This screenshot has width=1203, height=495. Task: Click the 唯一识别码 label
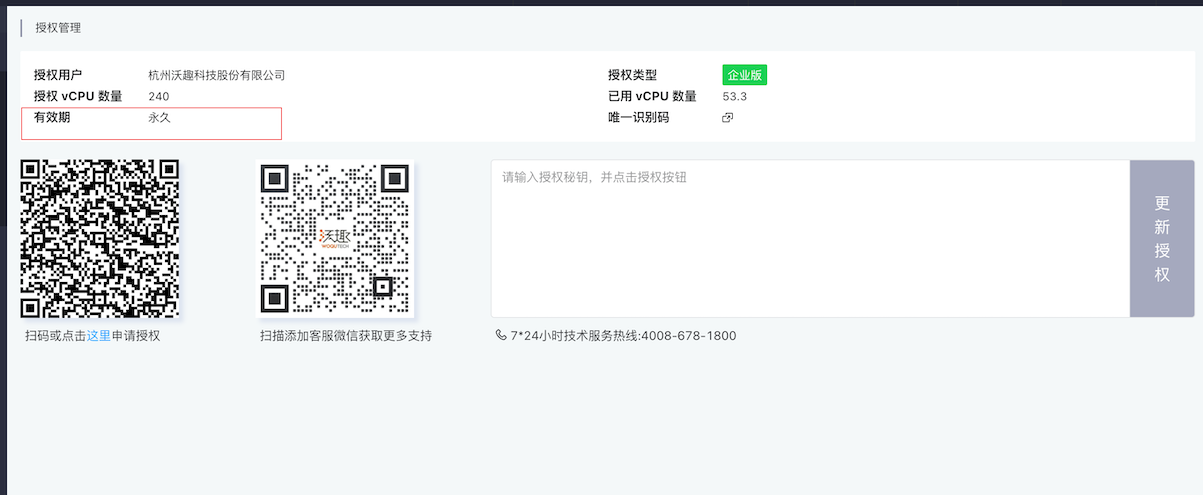[638, 117]
